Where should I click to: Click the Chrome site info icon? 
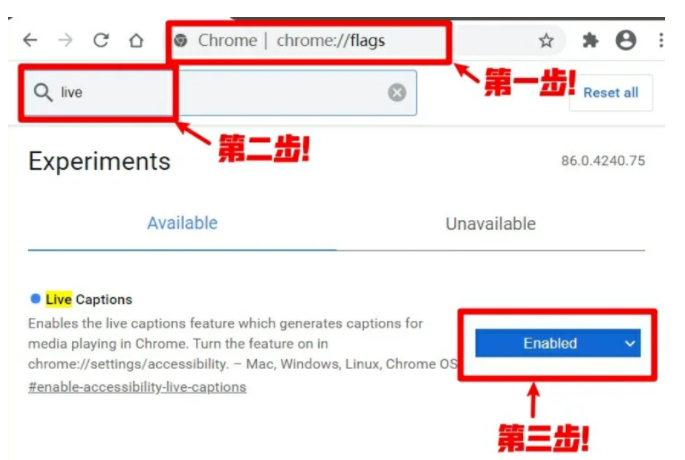[181, 41]
